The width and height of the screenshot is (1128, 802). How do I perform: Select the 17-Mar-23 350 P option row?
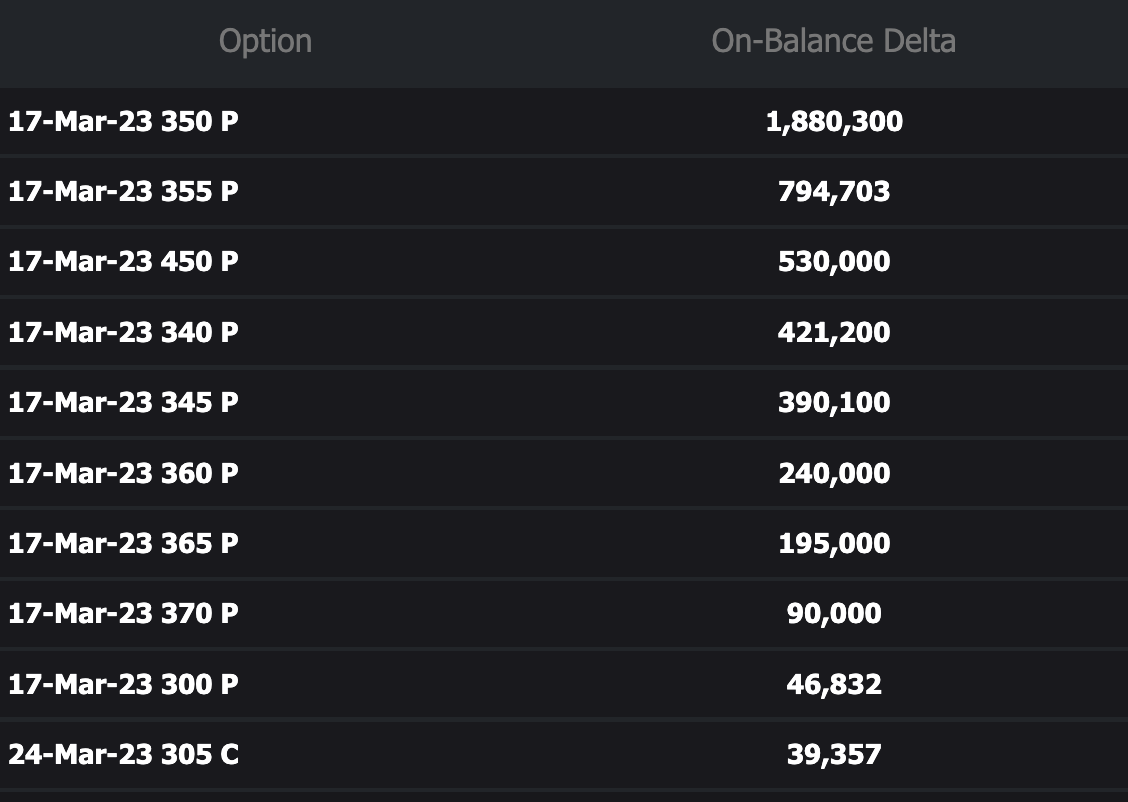click(x=124, y=122)
